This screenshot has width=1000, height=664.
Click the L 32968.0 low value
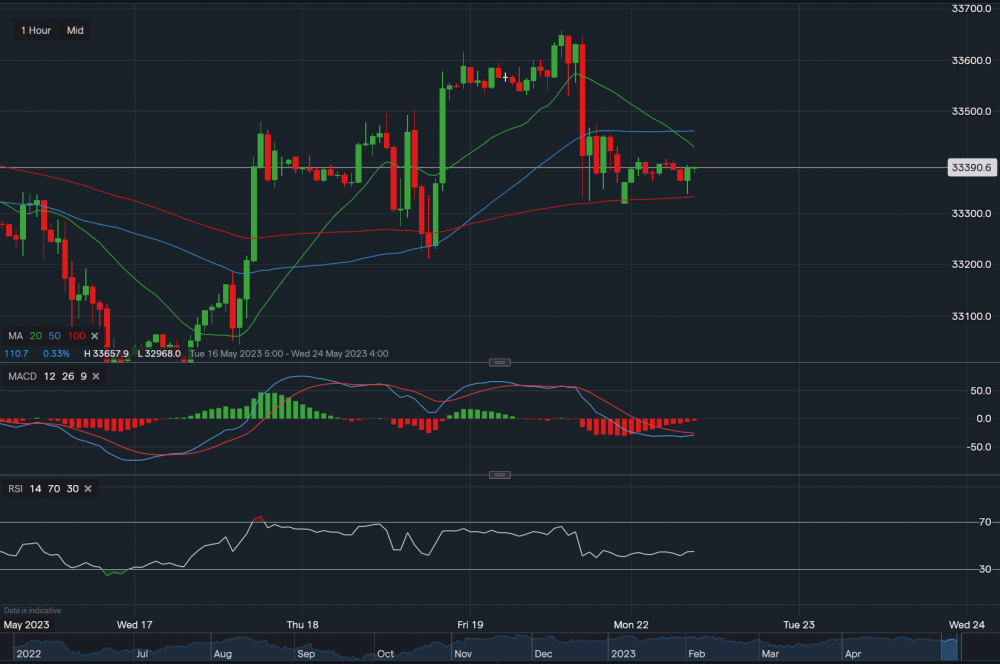[159, 353]
